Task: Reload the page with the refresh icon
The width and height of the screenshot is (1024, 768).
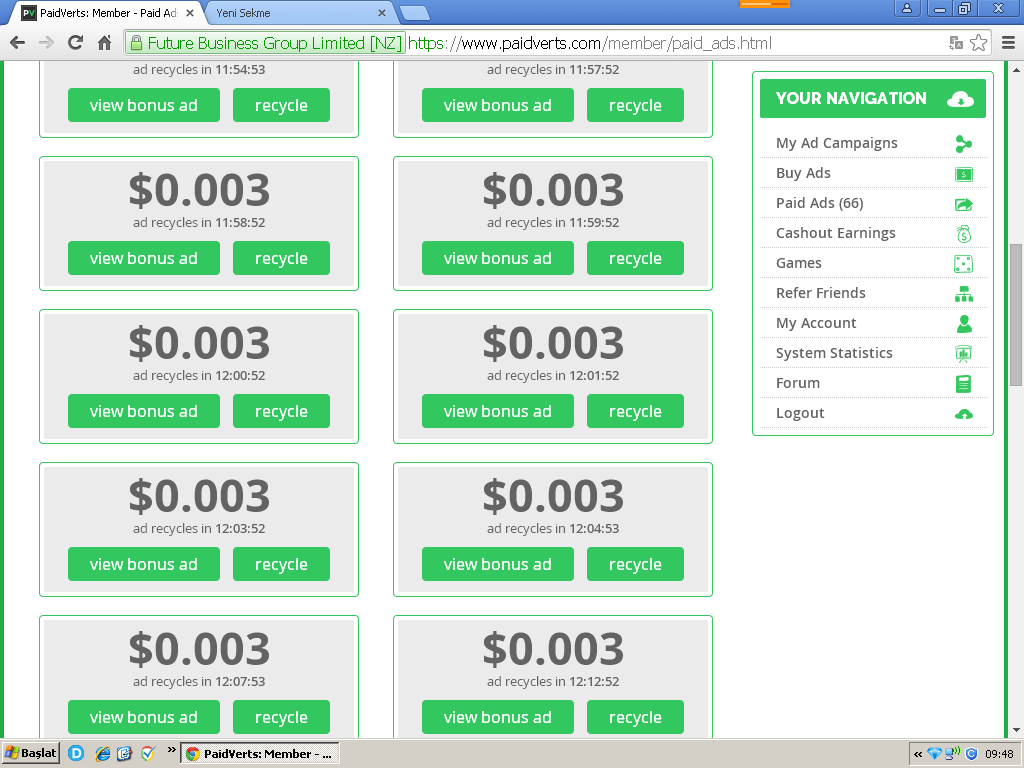Action: coord(76,43)
